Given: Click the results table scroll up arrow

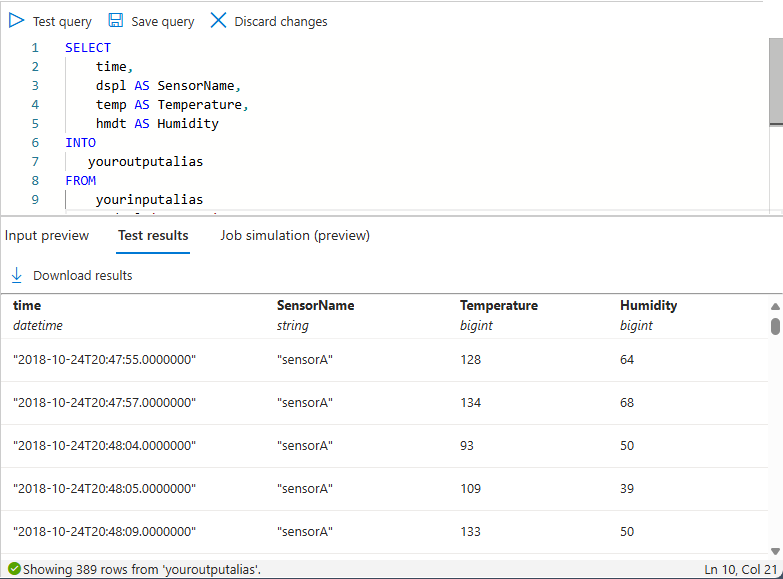Looking at the screenshot, I should (x=775, y=306).
